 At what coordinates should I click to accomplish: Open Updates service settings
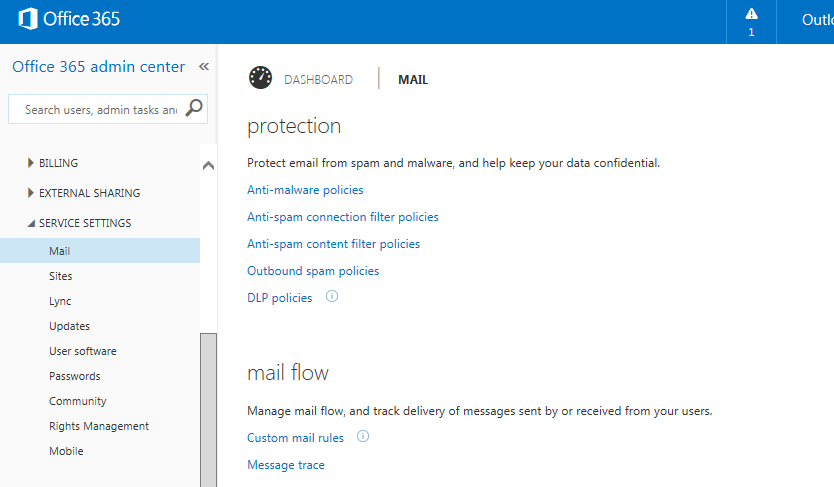click(x=70, y=326)
